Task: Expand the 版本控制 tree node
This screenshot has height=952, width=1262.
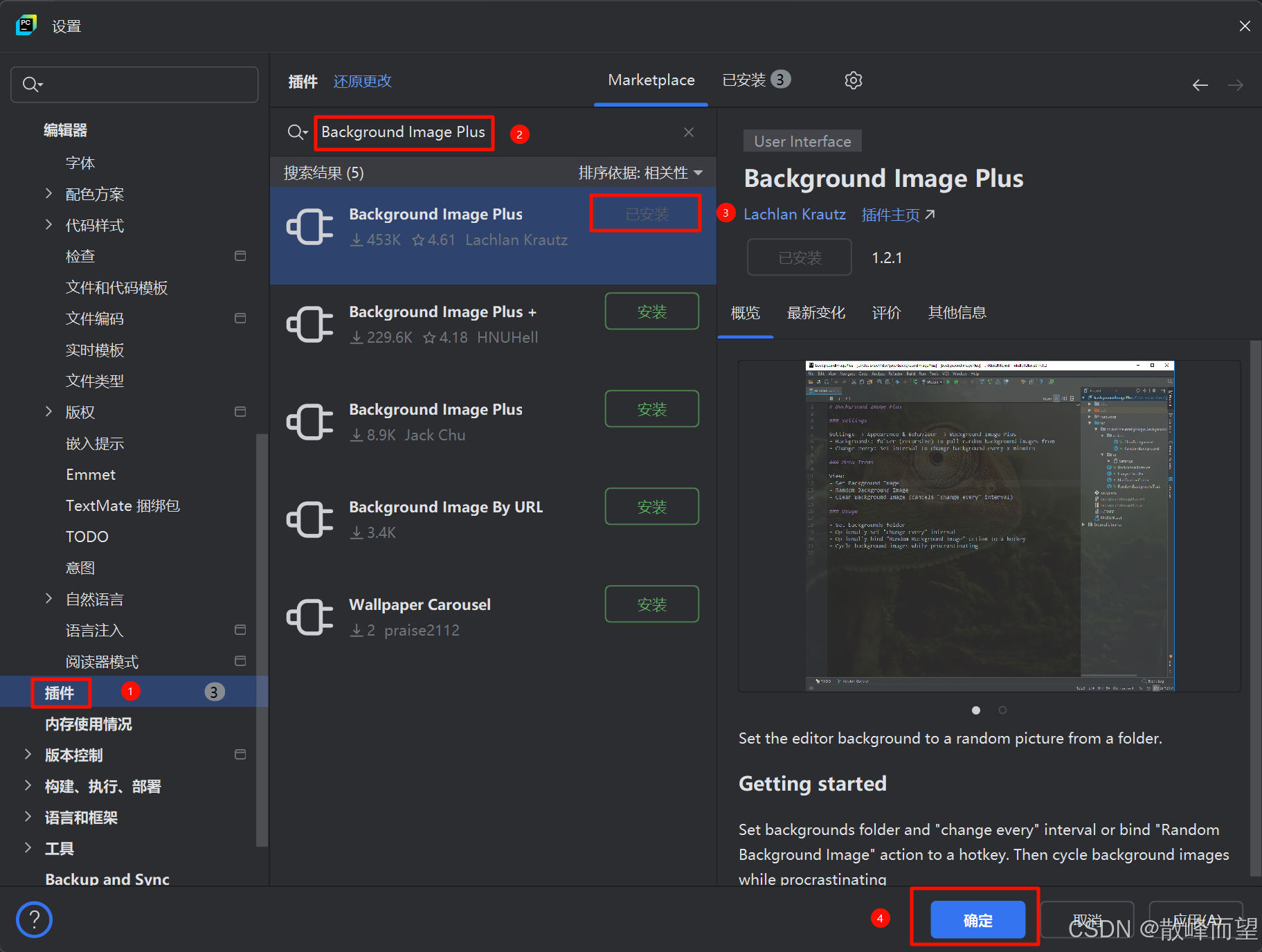Action: coord(28,754)
